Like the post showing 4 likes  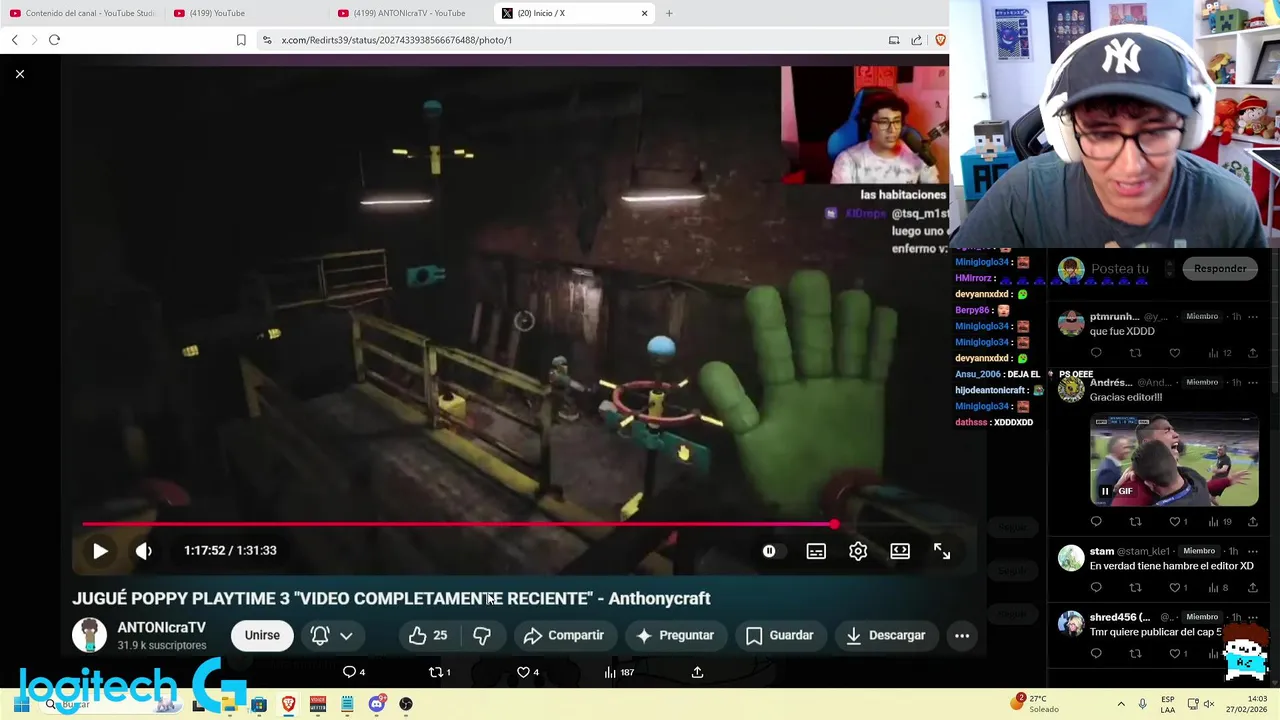pos(528,672)
